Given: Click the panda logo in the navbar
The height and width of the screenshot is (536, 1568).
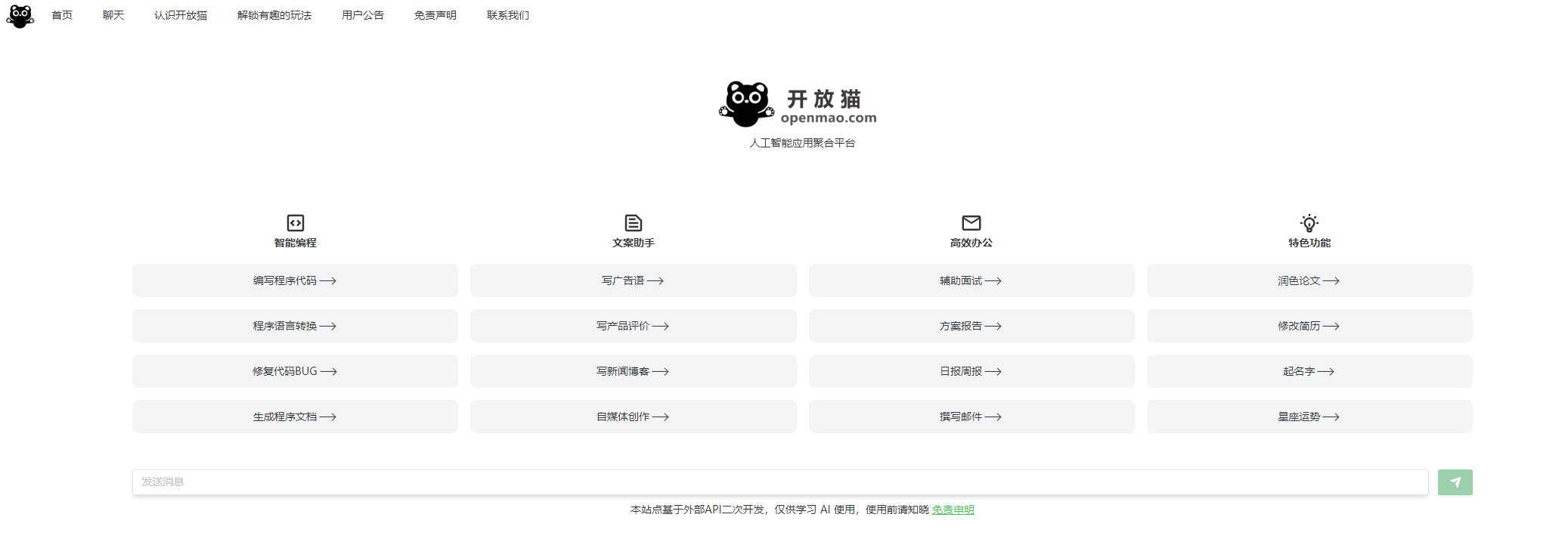Looking at the screenshot, I should tap(20, 16).
